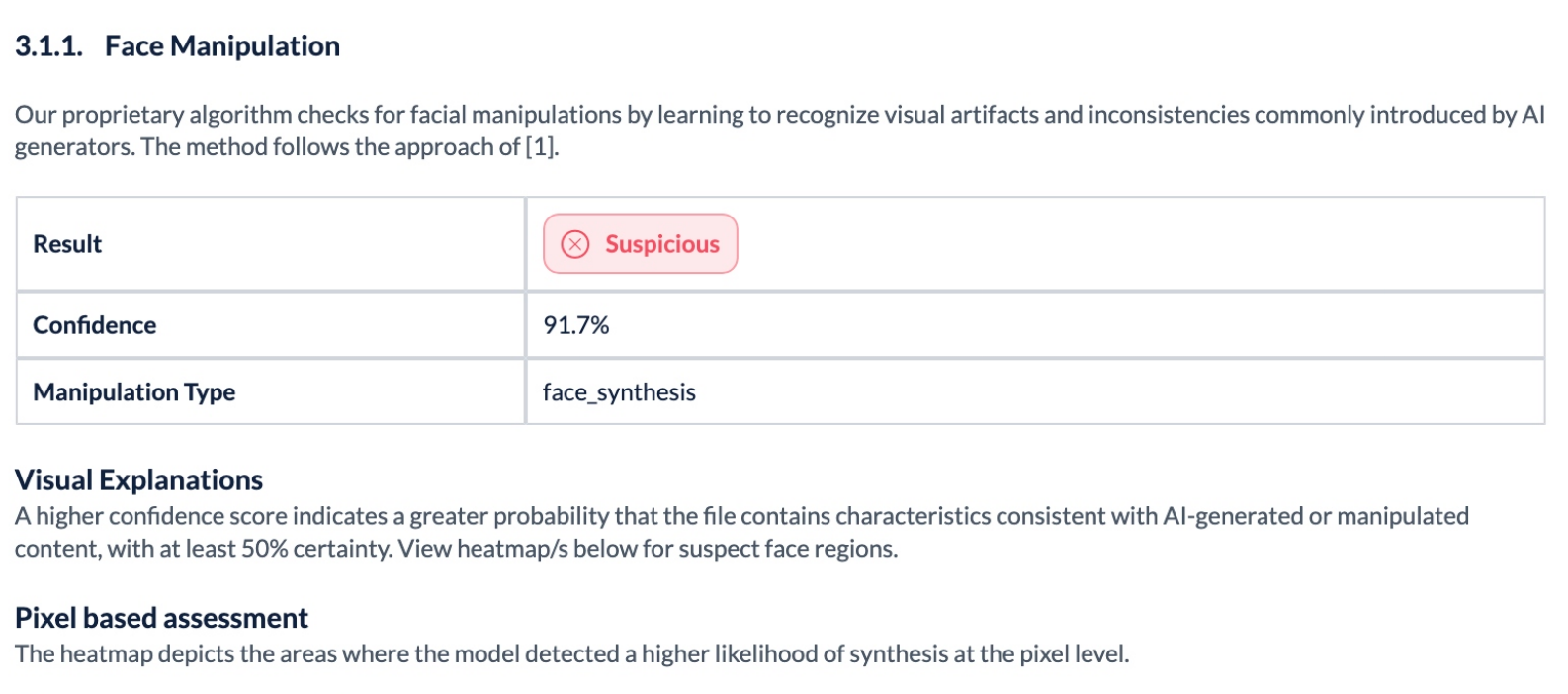
Task: Select the Result row label
Action: (x=67, y=244)
